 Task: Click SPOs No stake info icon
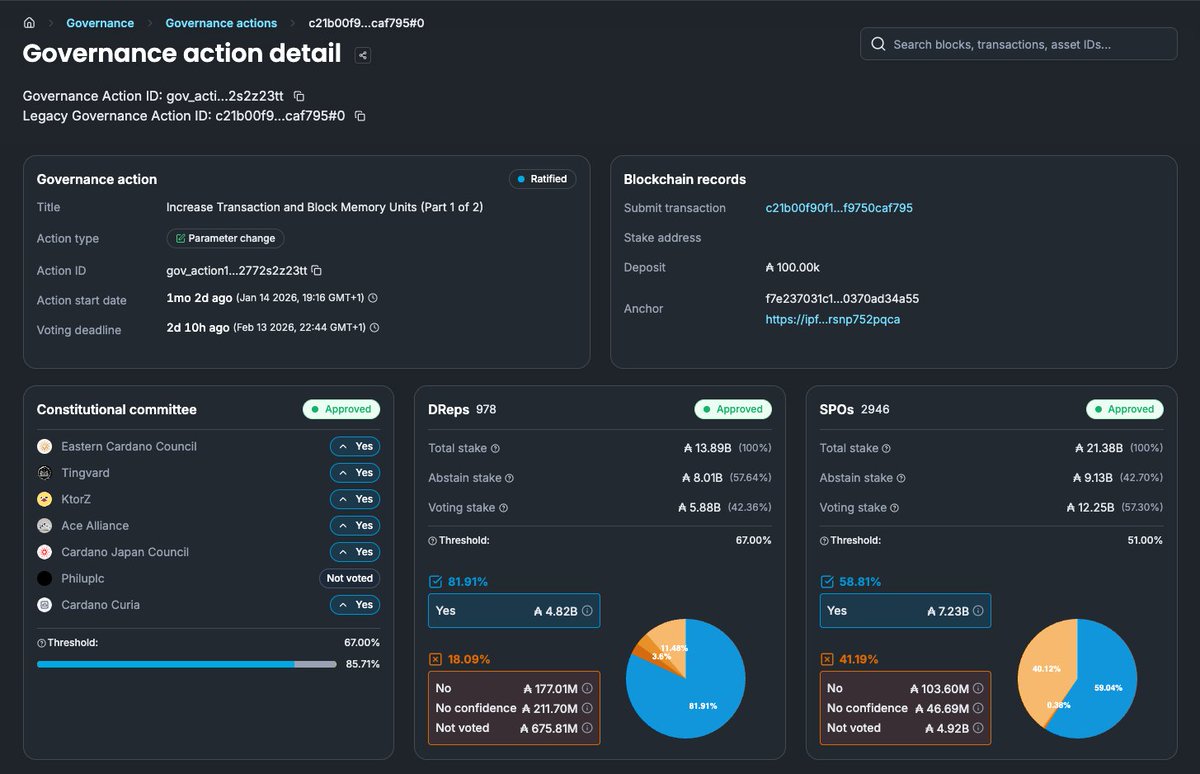coord(978,688)
